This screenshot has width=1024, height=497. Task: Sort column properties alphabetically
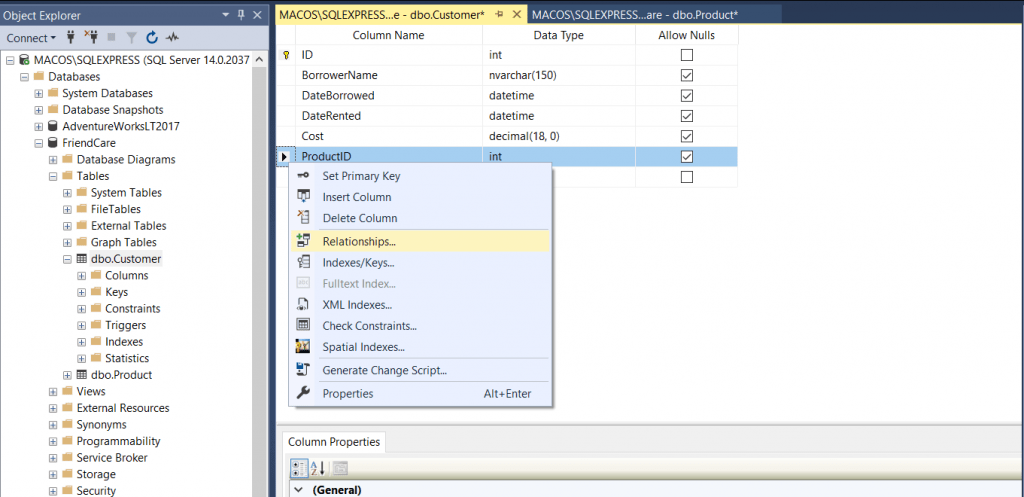[319, 467]
